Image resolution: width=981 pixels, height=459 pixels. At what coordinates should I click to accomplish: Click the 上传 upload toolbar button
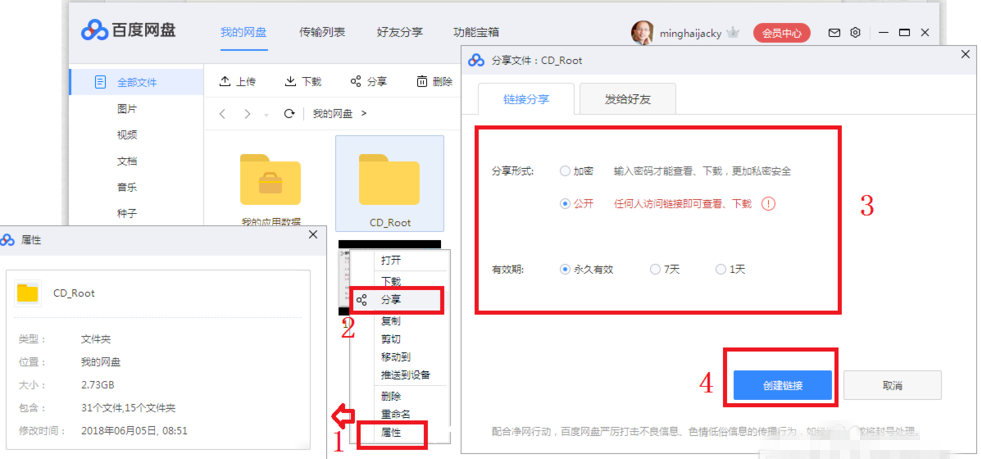pos(236,81)
